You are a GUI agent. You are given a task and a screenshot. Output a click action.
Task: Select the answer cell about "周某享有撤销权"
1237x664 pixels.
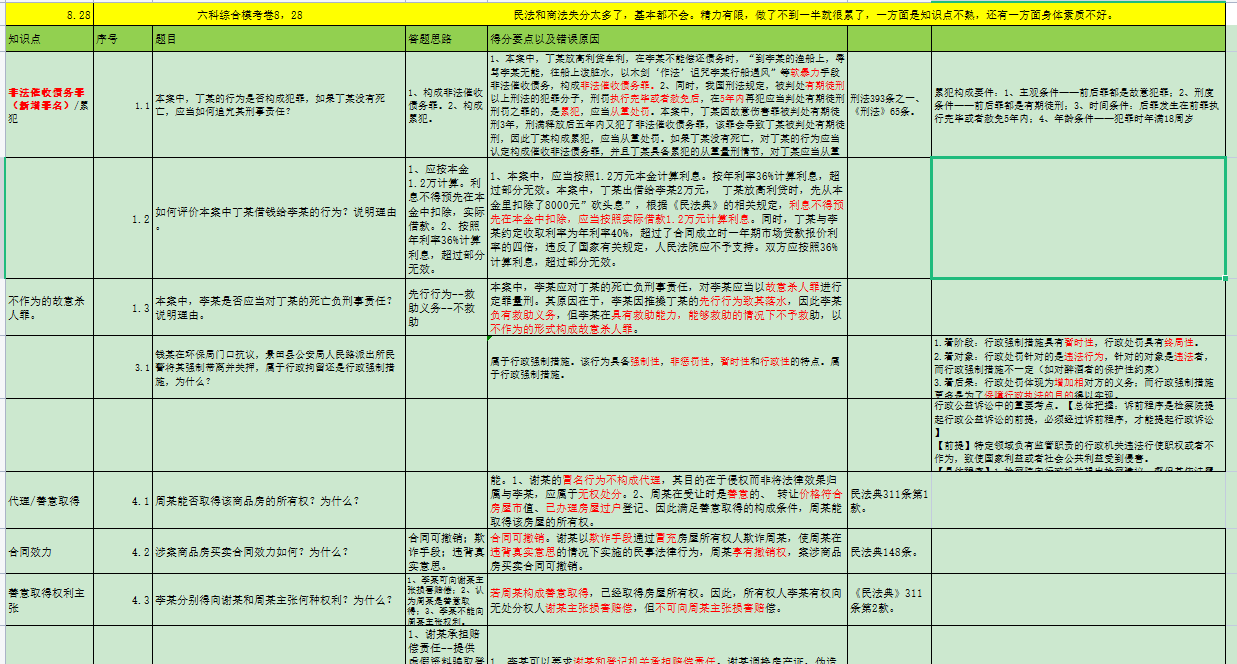tap(668, 552)
